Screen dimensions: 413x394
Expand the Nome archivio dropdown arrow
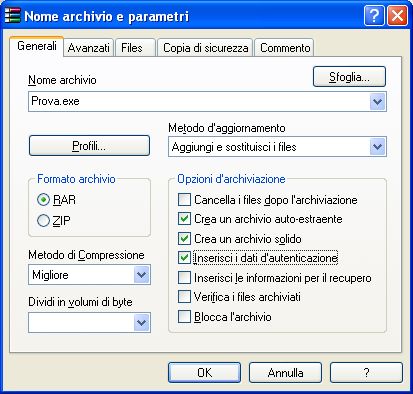[377, 101]
